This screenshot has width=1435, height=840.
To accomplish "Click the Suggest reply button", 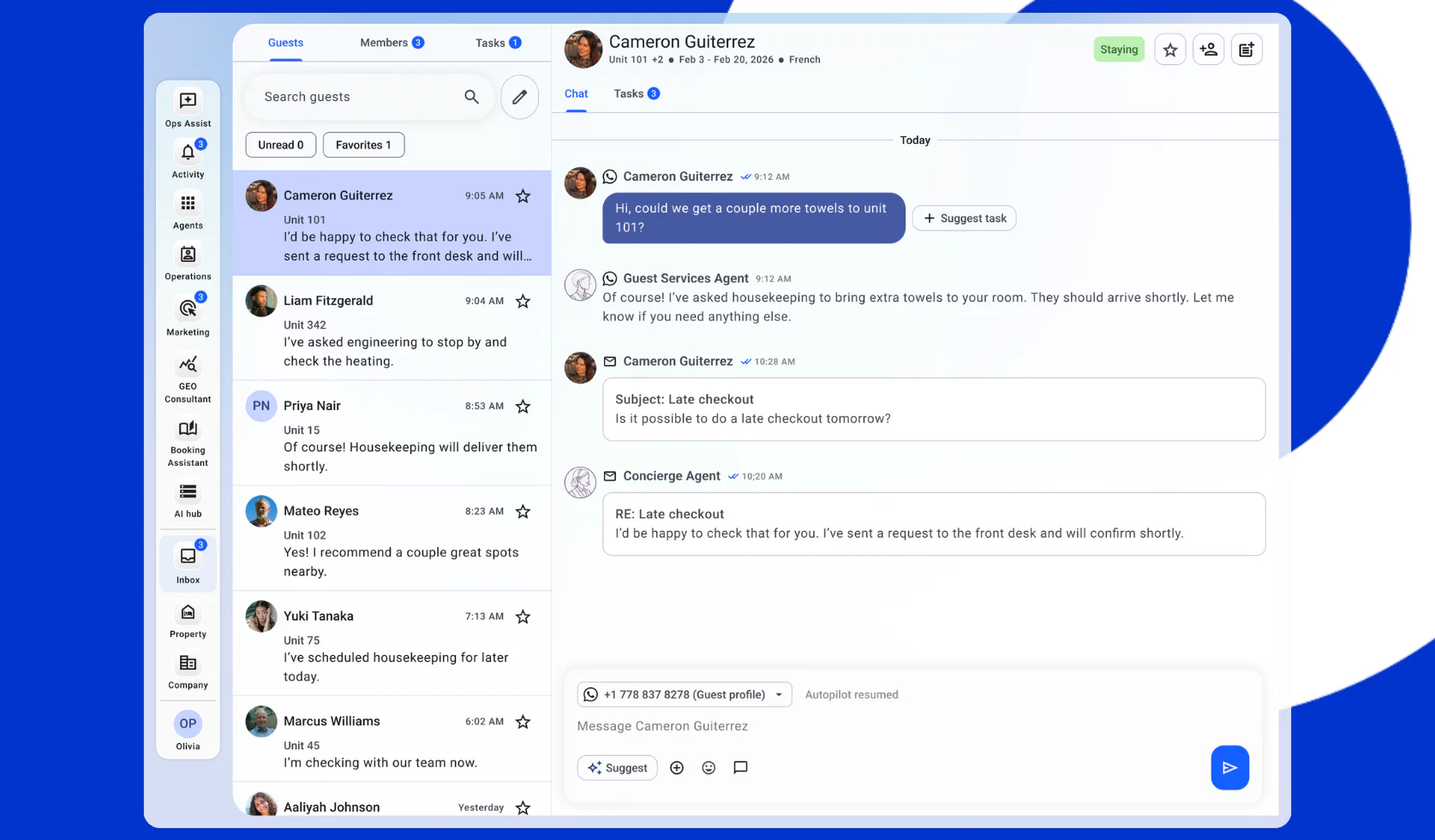I will [617, 768].
